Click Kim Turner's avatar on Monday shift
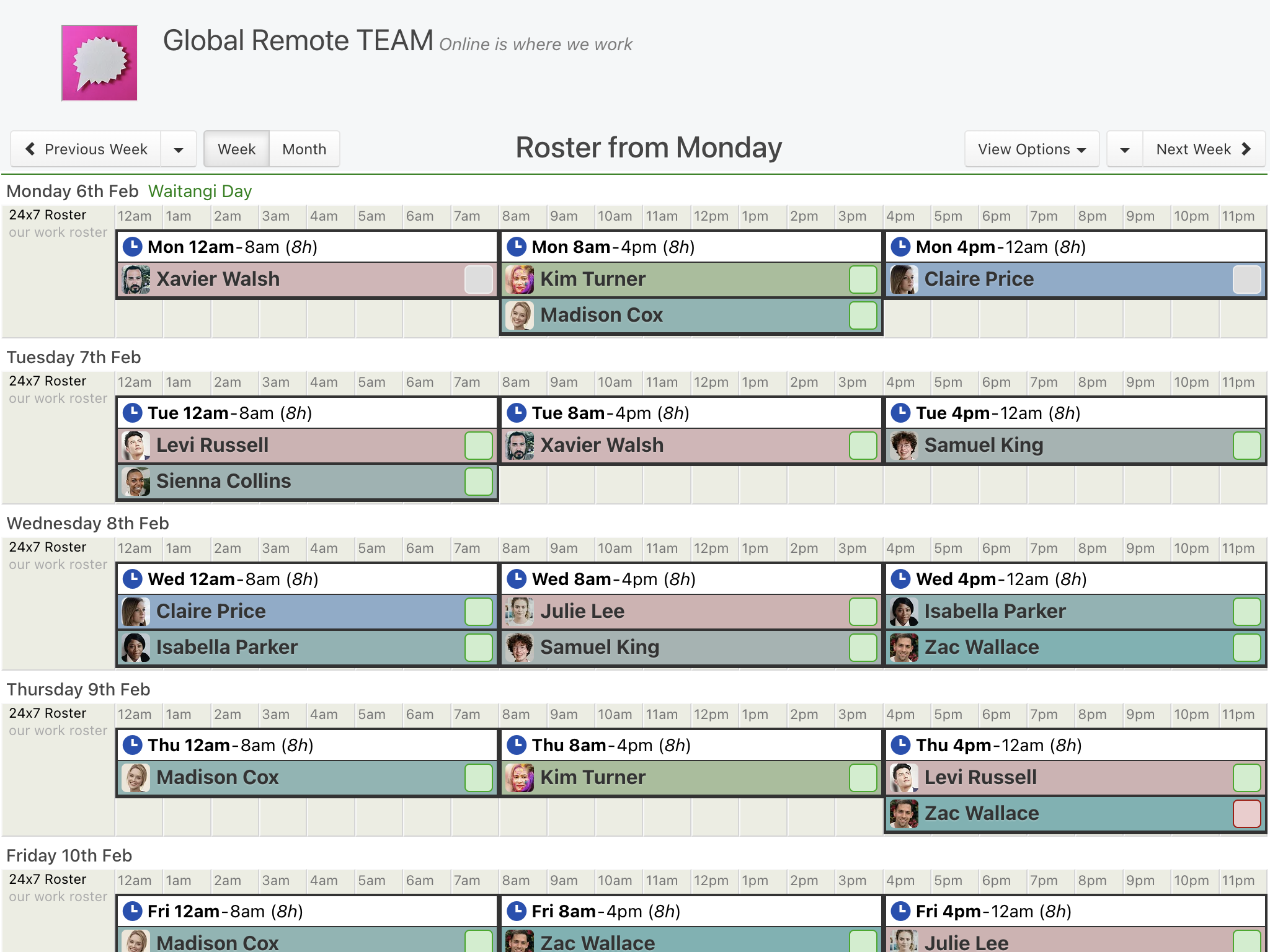The image size is (1270, 952). tap(520, 280)
